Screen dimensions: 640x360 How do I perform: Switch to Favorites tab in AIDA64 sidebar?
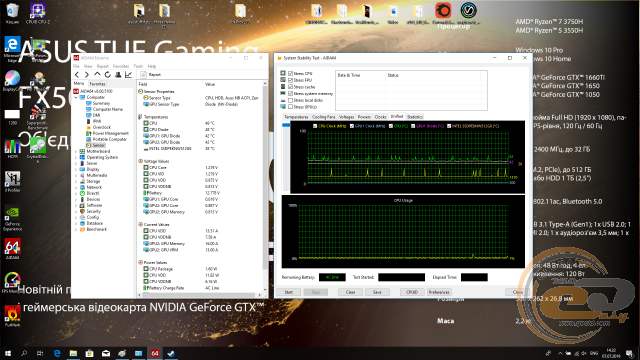point(97,84)
